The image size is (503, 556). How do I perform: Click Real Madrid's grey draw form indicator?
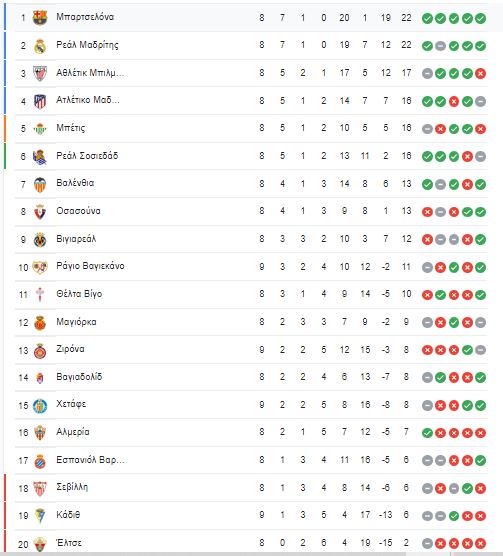pyautogui.click(x=440, y=46)
